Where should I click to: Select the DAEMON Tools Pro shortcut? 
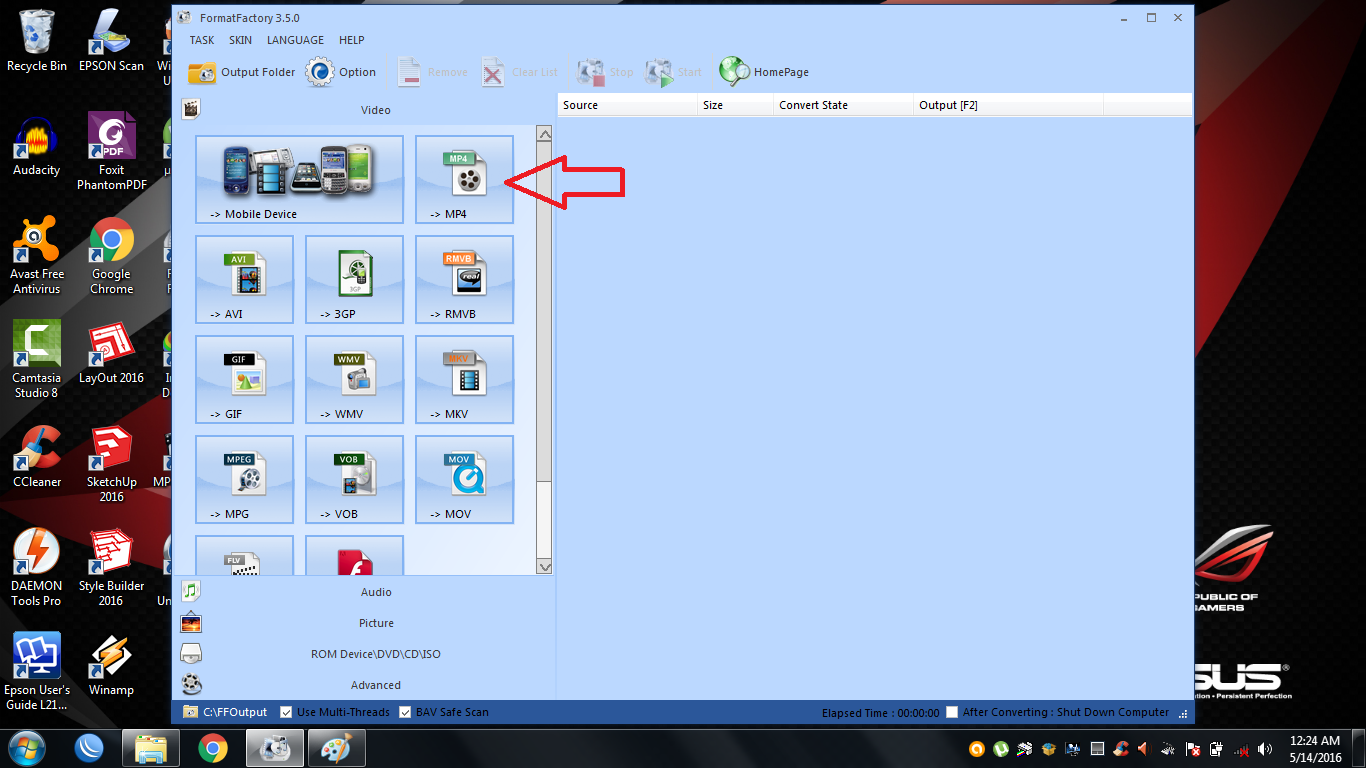[37, 568]
